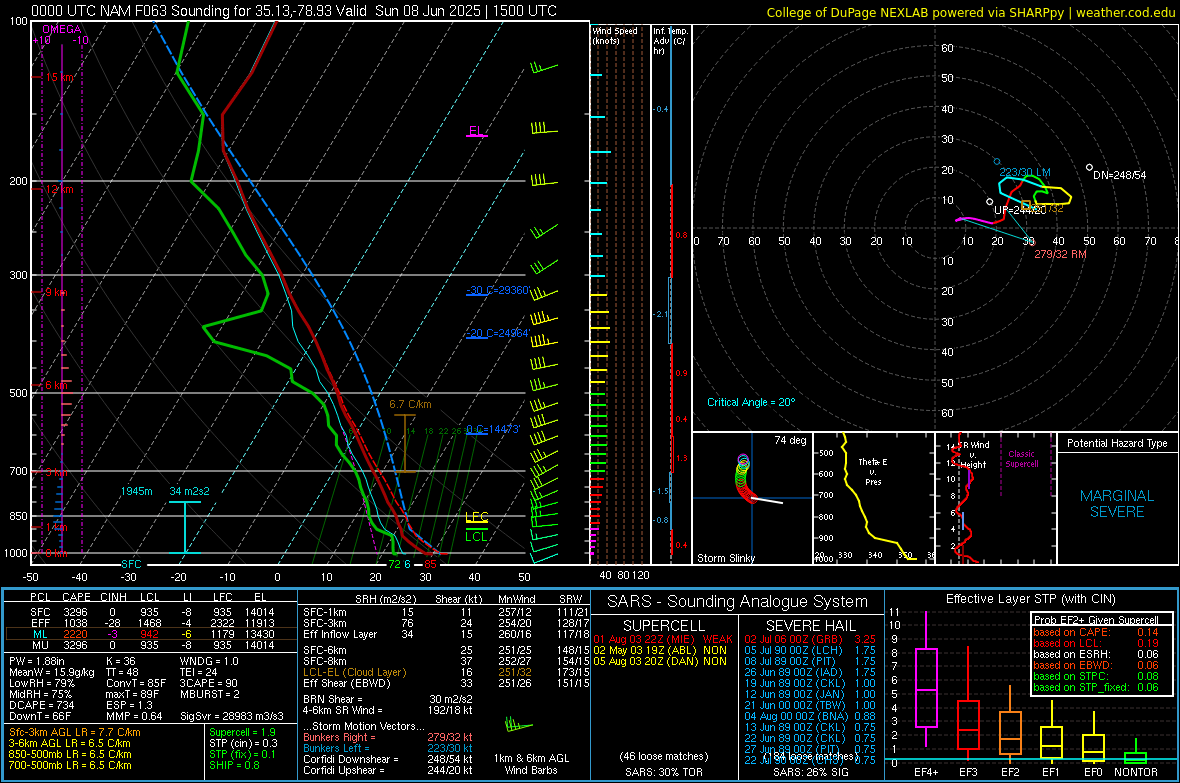Click the EFF CAPE value '1038'
Viewport: 1180px width, 783px height.
click(x=75, y=623)
